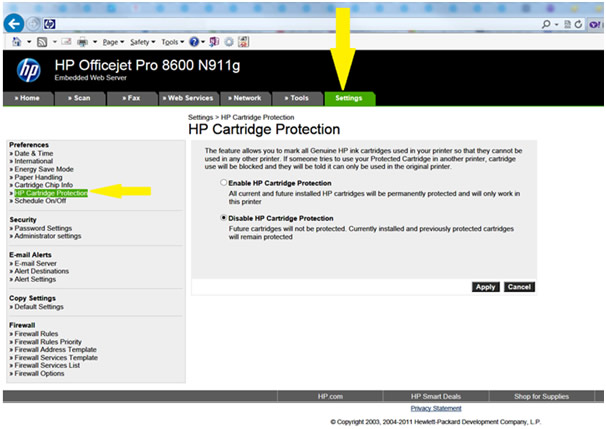
Task: Switch to the Network tab
Action: click(245, 98)
